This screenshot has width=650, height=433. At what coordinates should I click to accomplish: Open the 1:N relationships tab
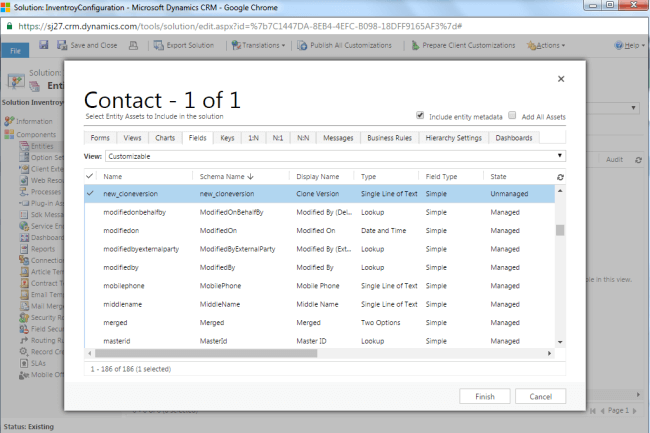point(253,138)
